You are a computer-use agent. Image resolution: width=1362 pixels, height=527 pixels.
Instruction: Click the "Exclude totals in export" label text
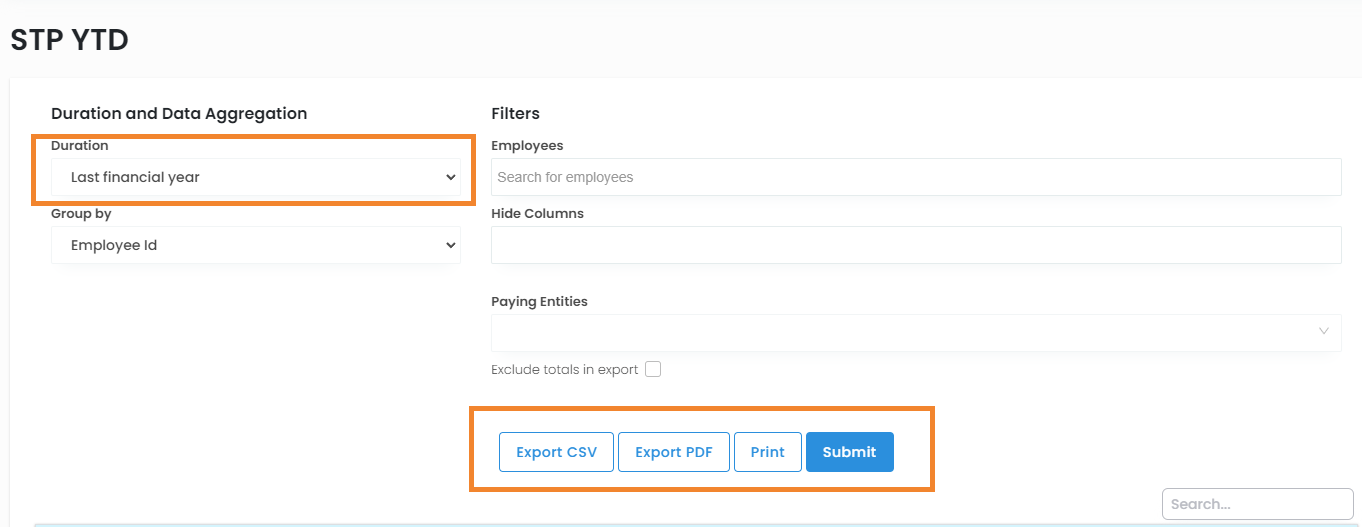(x=564, y=369)
